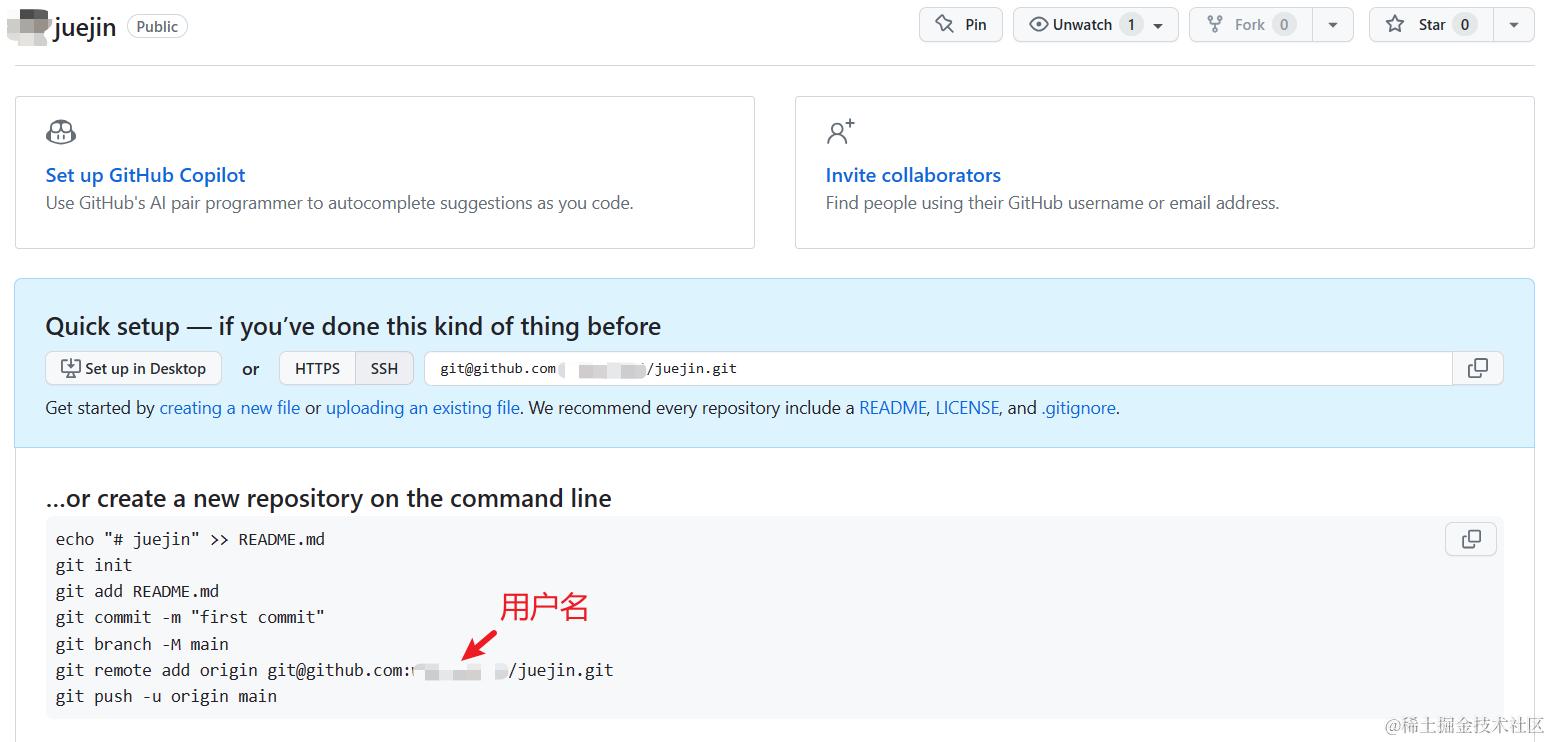Screen dimensions: 1551x742
Task: Click the Copilot icon in the setup card
Action: [x=61, y=132]
